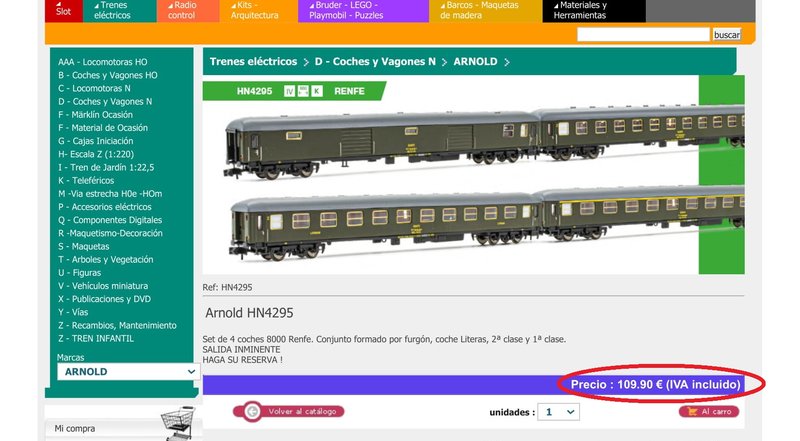Select Y - Vías category
The height and width of the screenshot is (441, 800).
click(73, 312)
